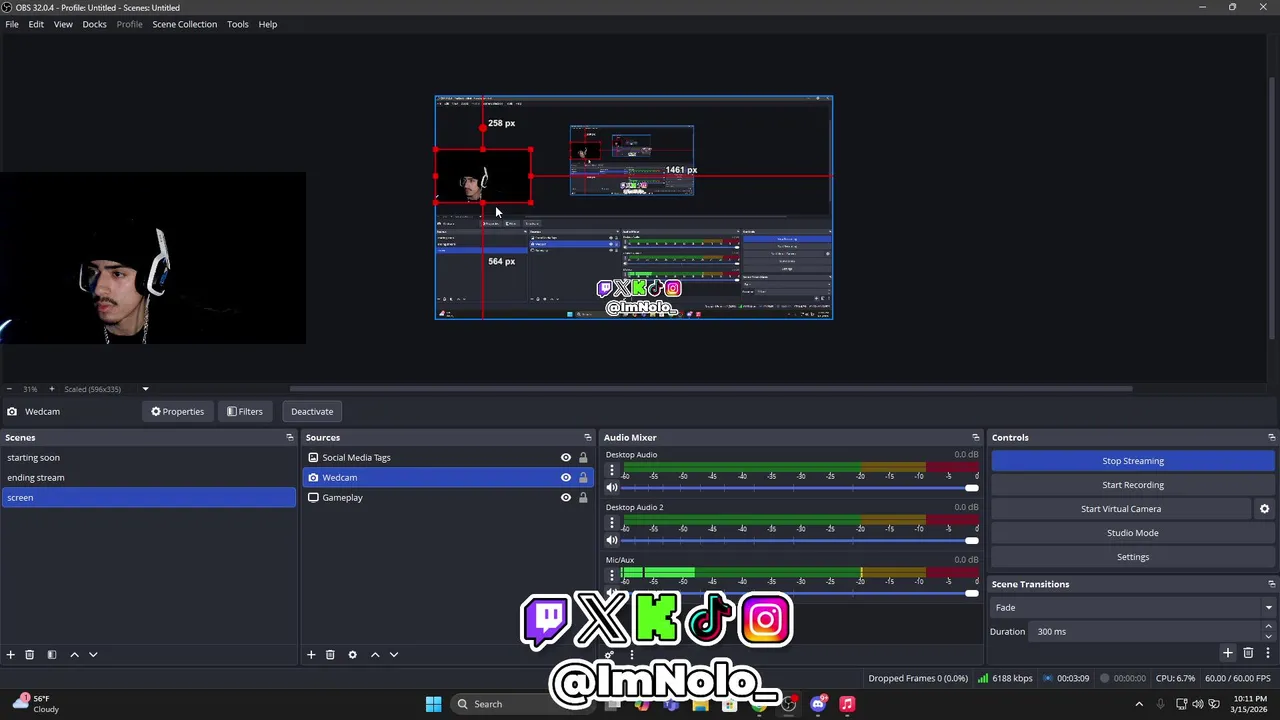Undock the Audio Mixer panel
Image resolution: width=1280 pixels, height=720 pixels.
(975, 438)
